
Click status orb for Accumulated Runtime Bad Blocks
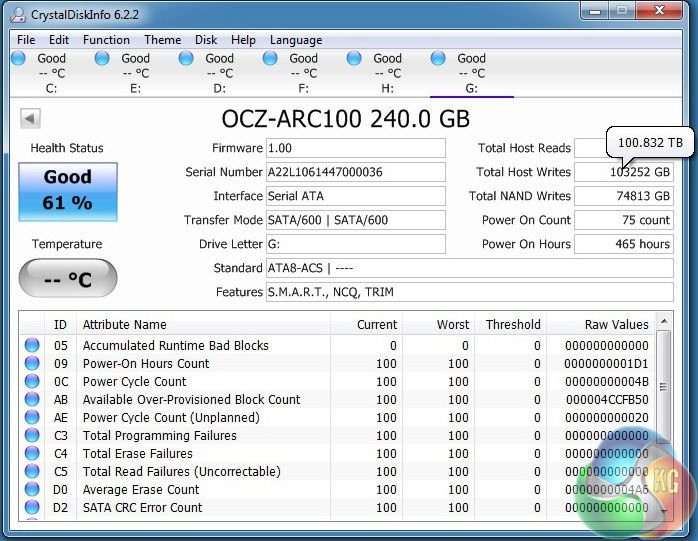click(33, 346)
